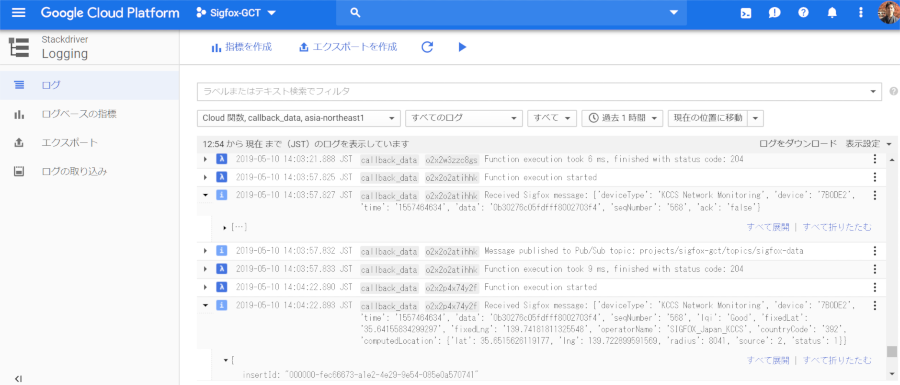Click callback_data chip in 14:03:57.832 entry

point(389,251)
